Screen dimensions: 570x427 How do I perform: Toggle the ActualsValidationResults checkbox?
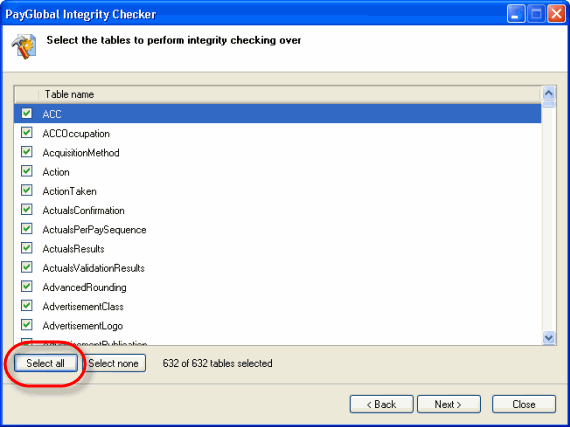(27, 267)
